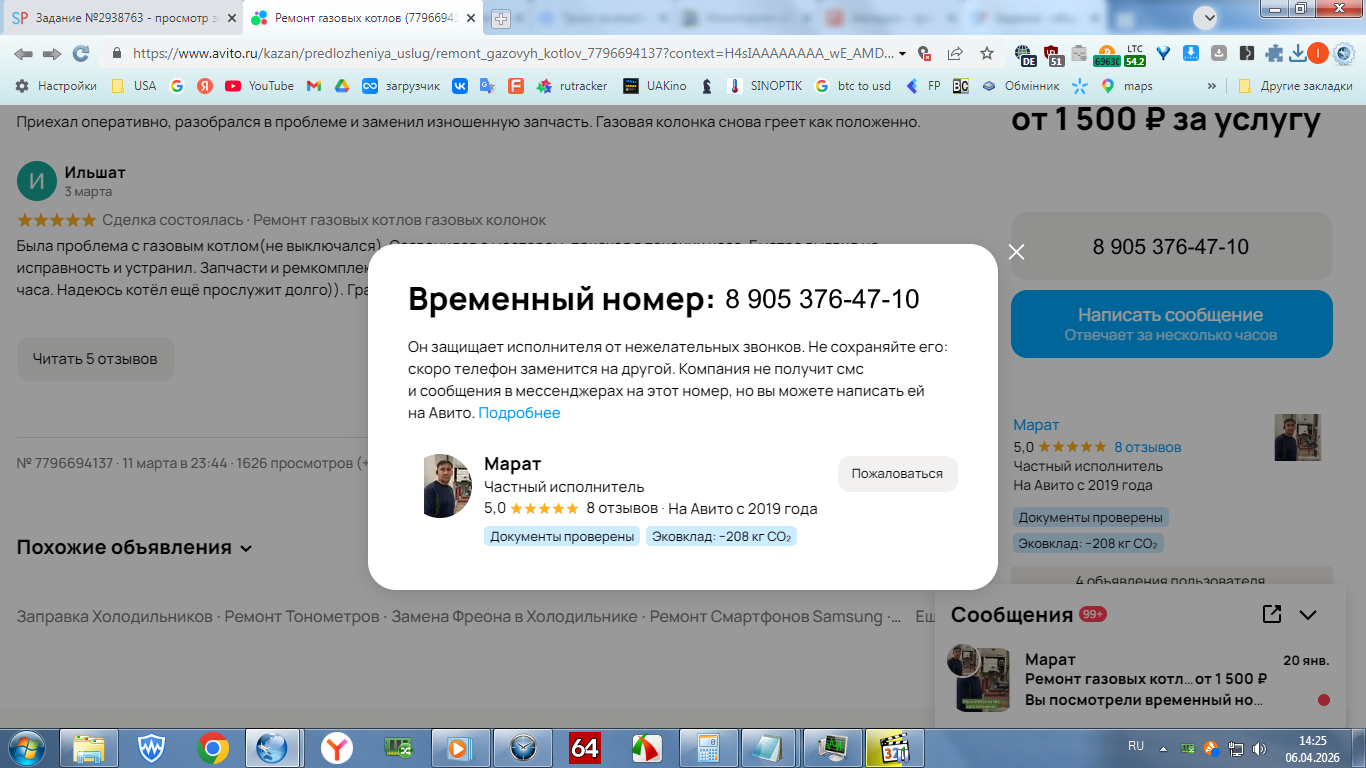
Task: Open the volume control in tray
Action: coord(1258,747)
